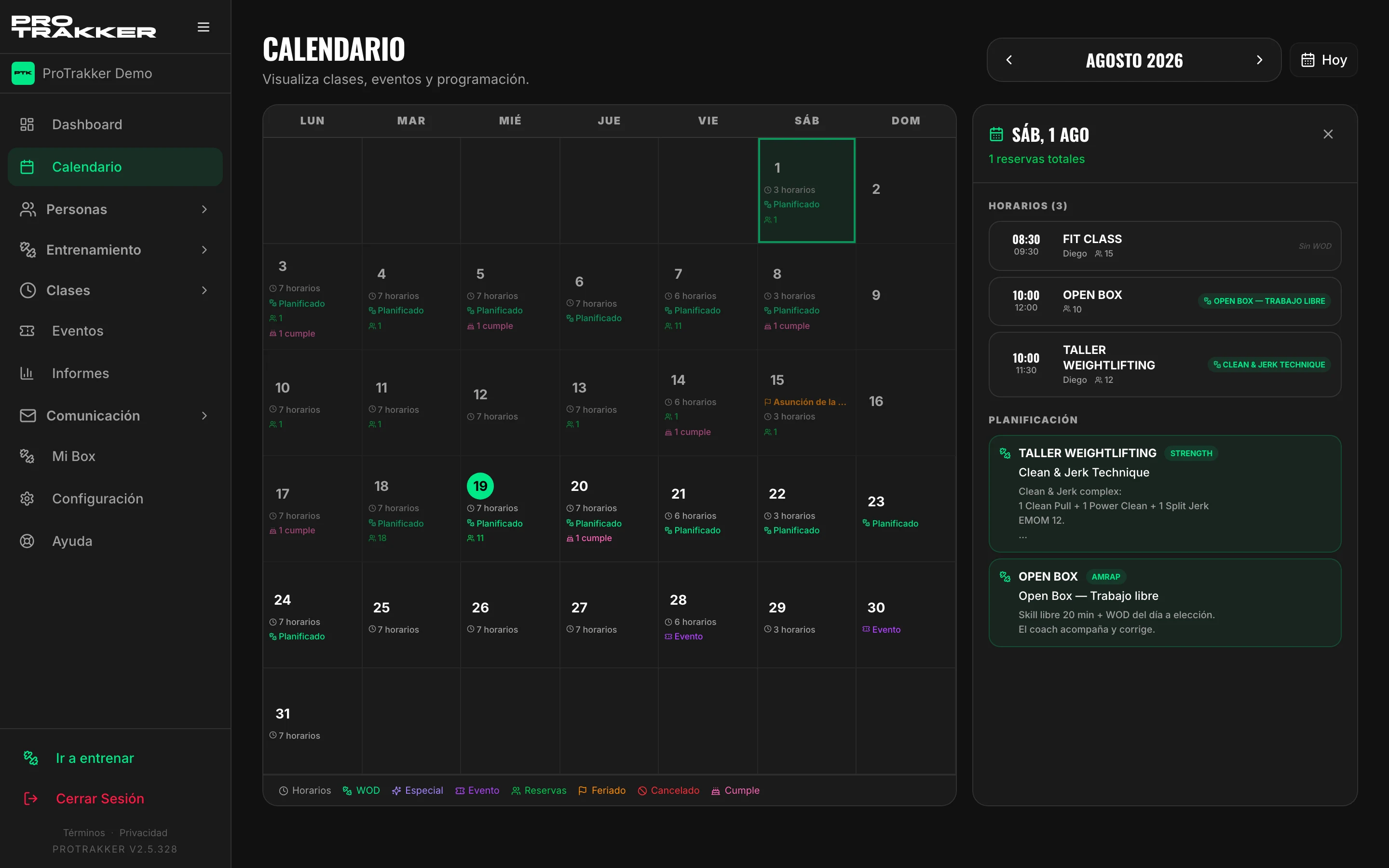Image resolution: width=1389 pixels, height=868 pixels.
Task: Open the Configuración menu item
Action: tap(115, 498)
